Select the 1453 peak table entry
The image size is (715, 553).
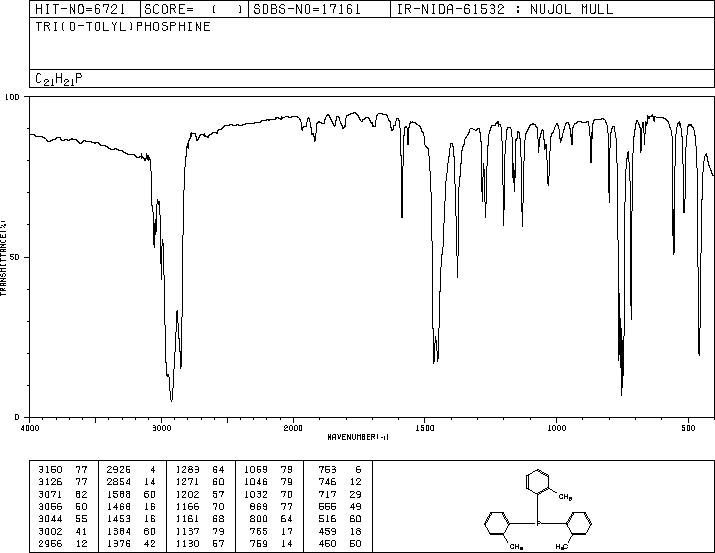click(131, 519)
